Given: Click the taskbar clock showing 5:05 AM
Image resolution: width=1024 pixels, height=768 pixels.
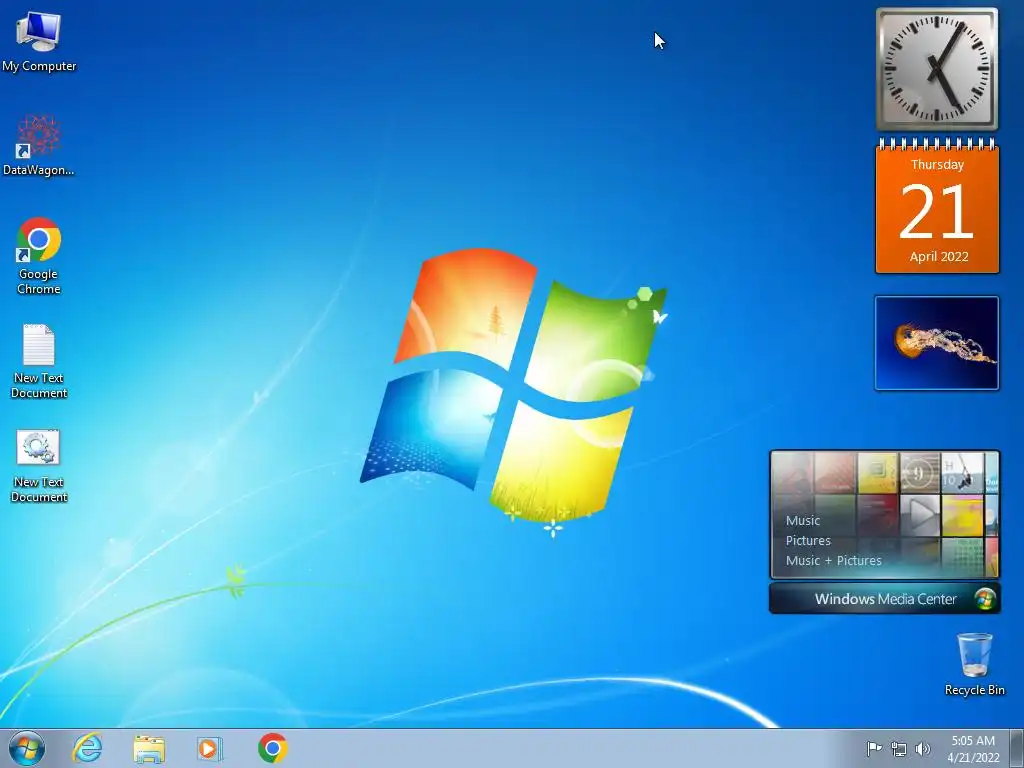Looking at the screenshot, I should coord(973,749).
